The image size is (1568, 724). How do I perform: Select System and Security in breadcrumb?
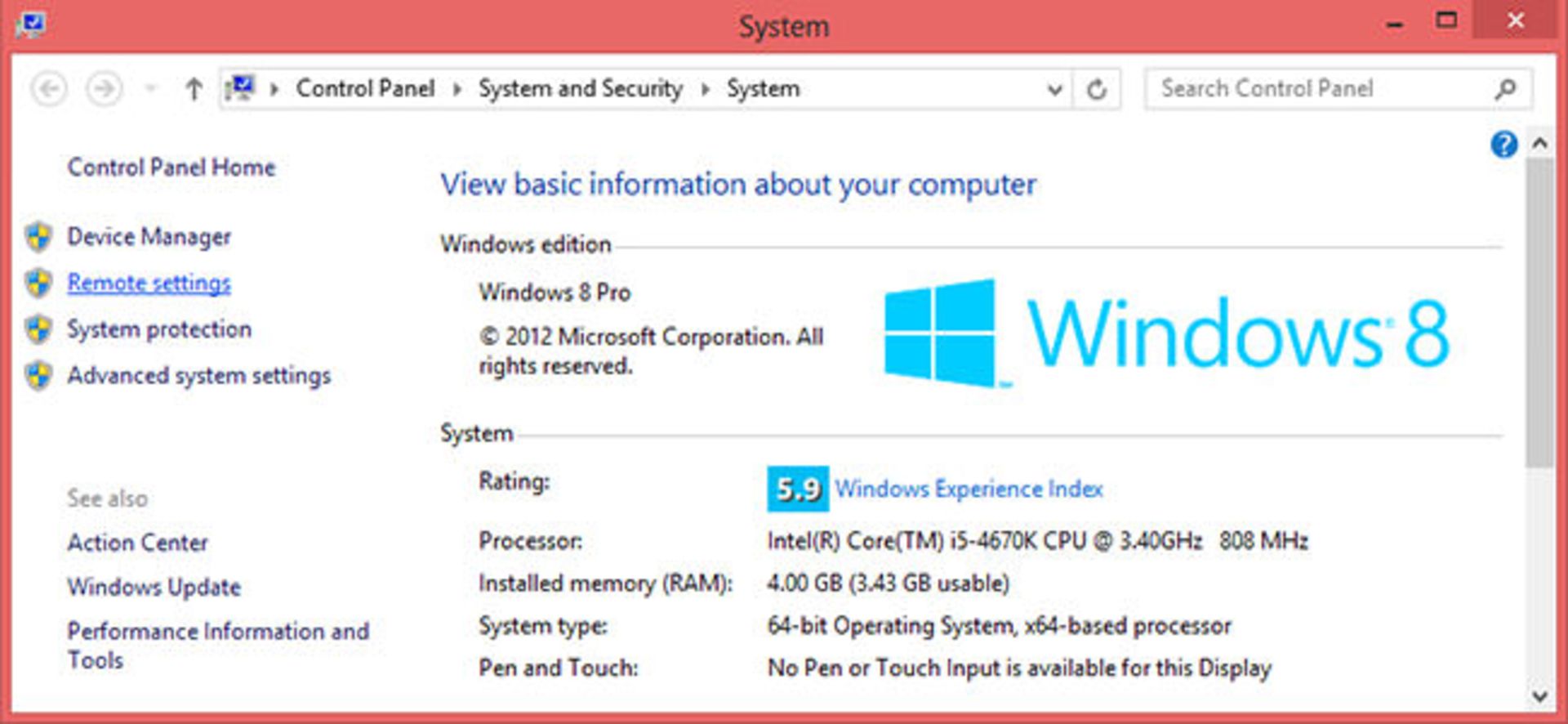click(x=580, y=88)
